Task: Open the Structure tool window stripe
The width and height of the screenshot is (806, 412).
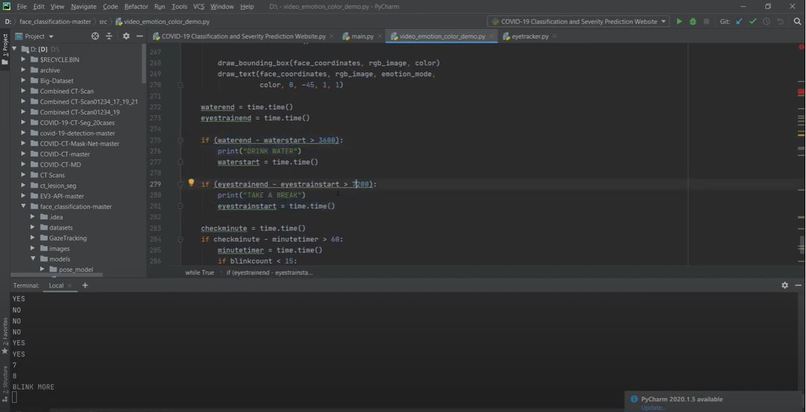Action: [x=5, y=385]
